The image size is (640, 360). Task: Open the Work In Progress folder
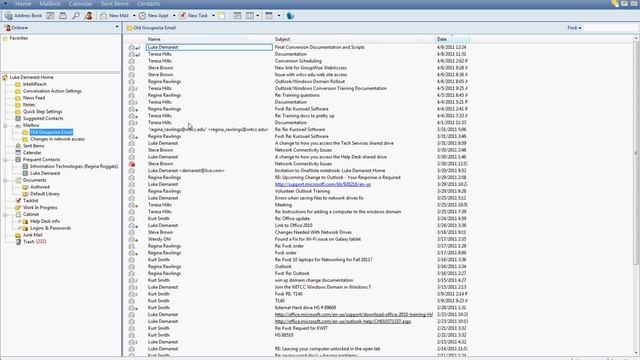(x=40, y=208)
